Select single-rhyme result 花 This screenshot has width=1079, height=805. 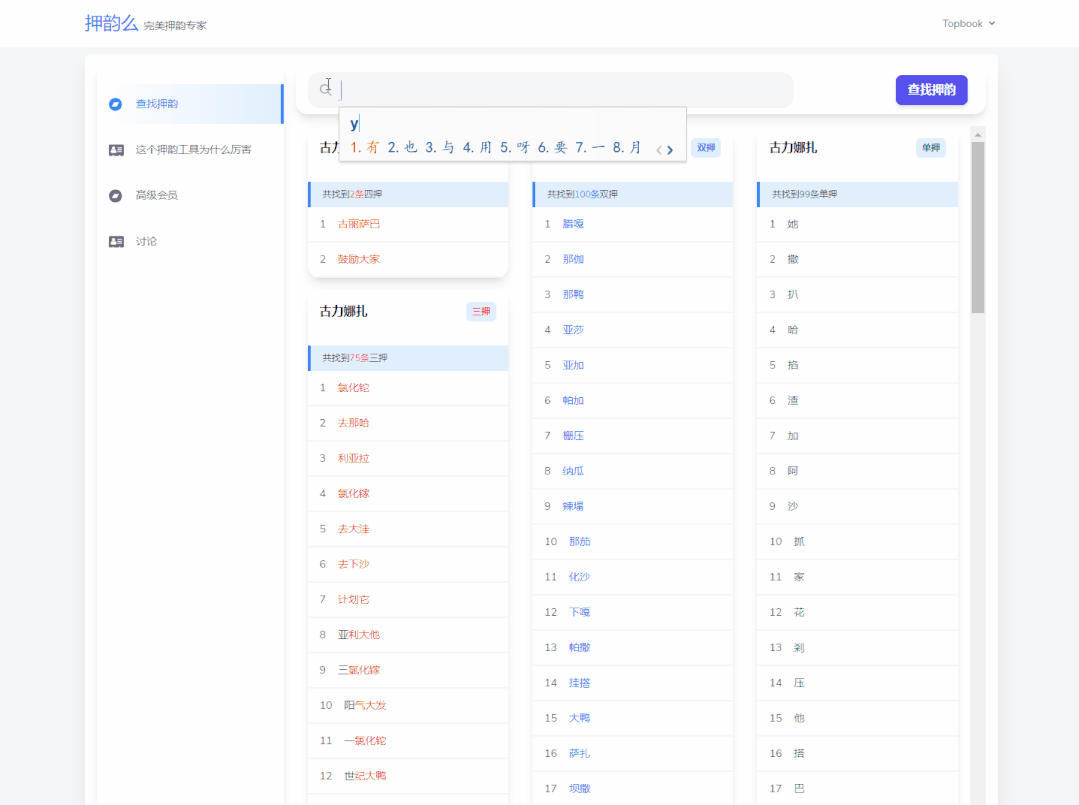click(799, 612)
